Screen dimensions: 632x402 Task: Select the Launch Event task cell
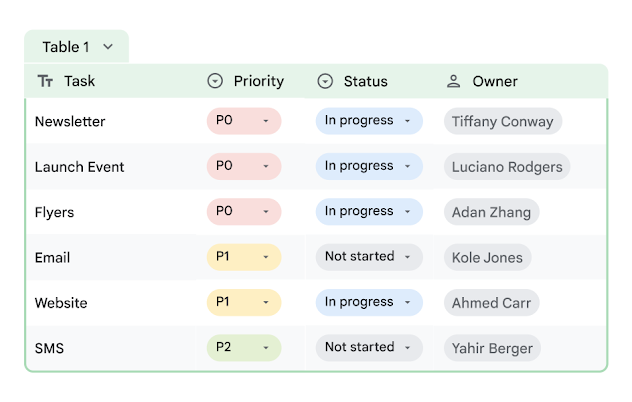click(x=80, y=167)
